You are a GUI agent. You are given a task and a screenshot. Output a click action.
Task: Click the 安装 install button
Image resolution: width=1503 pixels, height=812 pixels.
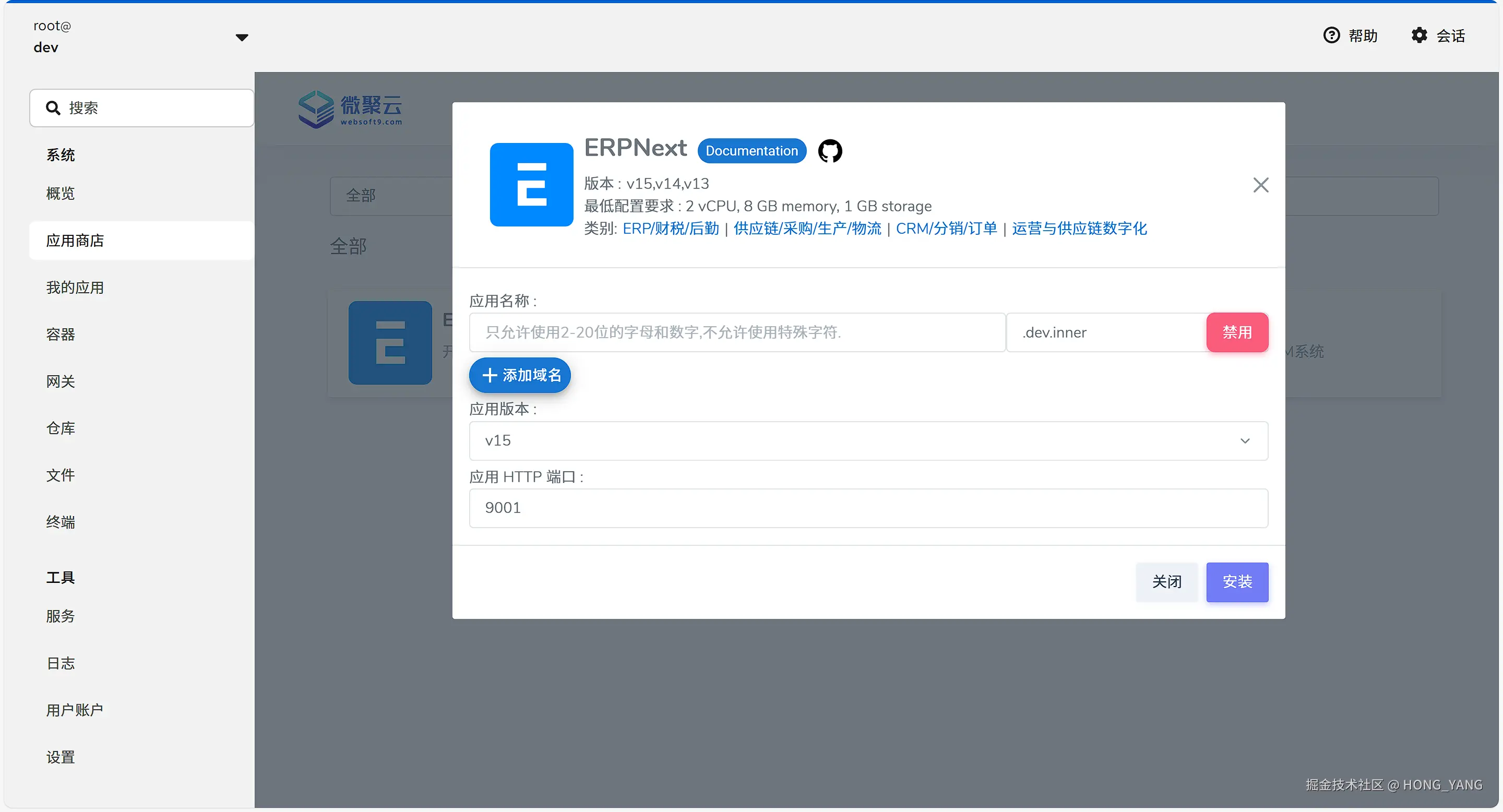point(1237,581)
